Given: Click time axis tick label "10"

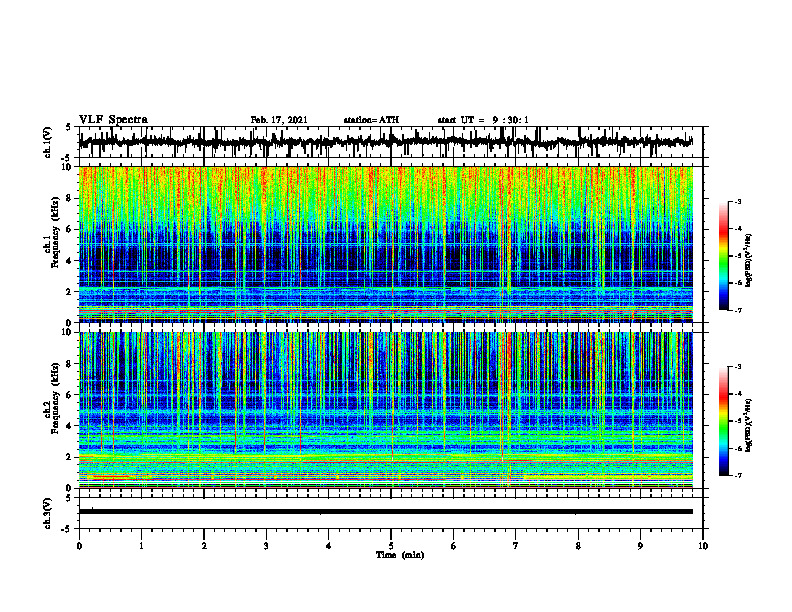Looking at the screenshot, I should tap(703, 546).
